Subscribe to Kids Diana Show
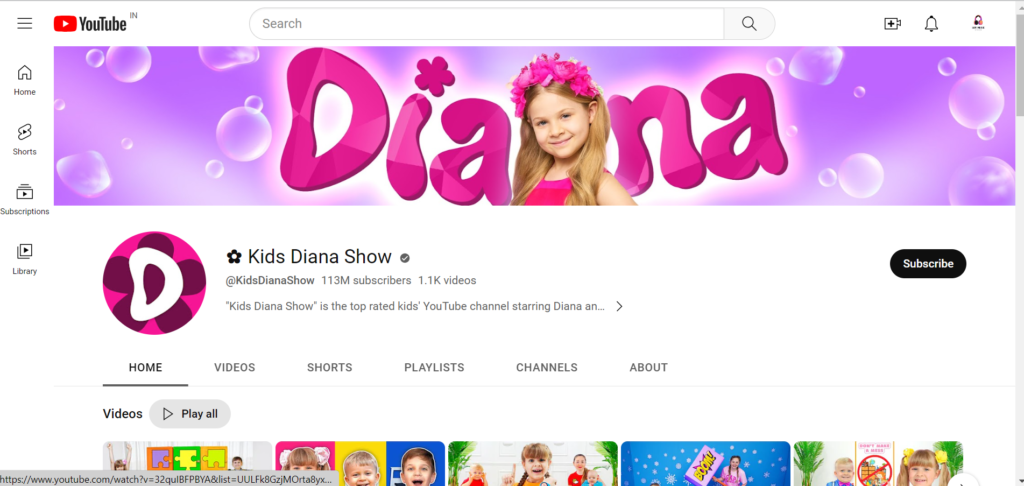 click(x=928, y=264)
